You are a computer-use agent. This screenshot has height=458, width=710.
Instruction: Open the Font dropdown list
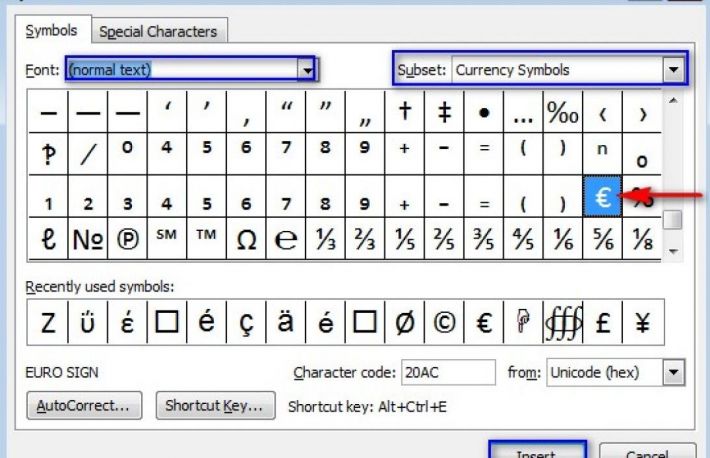309,69
